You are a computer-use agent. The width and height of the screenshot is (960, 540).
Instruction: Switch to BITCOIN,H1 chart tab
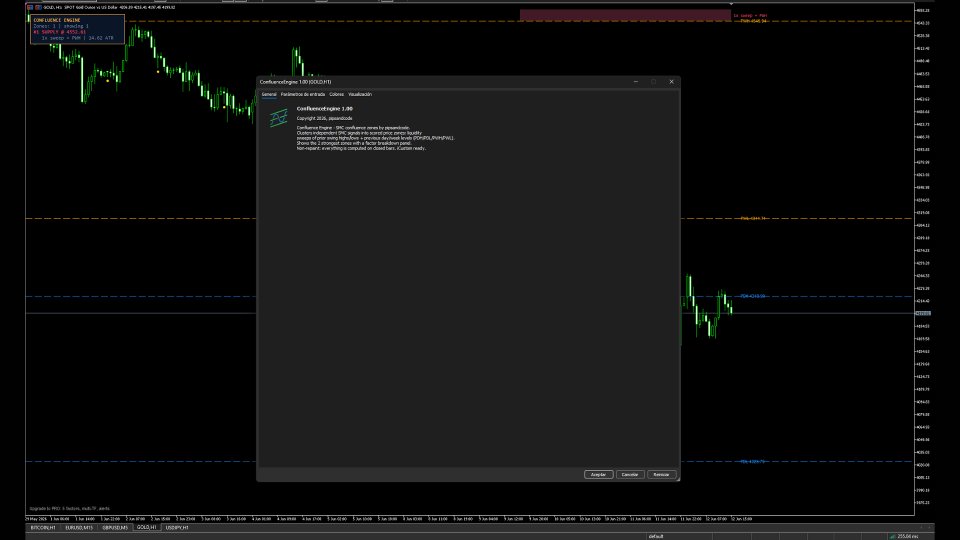[43, 527]
